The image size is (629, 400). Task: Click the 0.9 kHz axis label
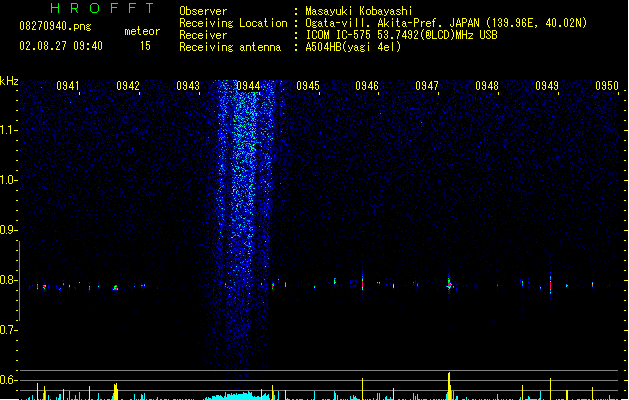tap(8, 230)
